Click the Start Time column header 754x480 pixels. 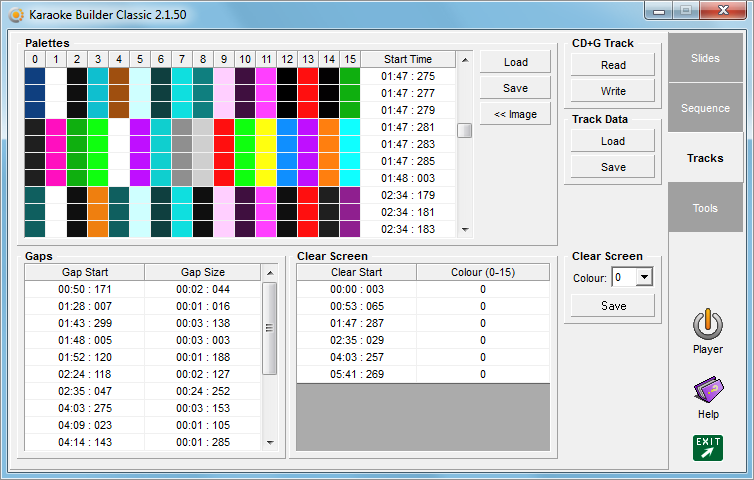click(408, 59)
